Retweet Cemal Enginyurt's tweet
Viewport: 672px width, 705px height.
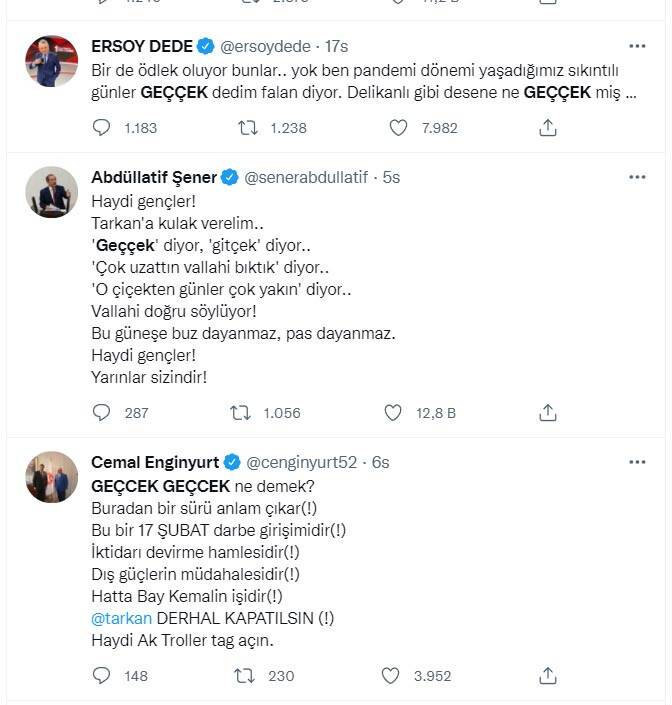pyautogui.click(x=241, y=676)
